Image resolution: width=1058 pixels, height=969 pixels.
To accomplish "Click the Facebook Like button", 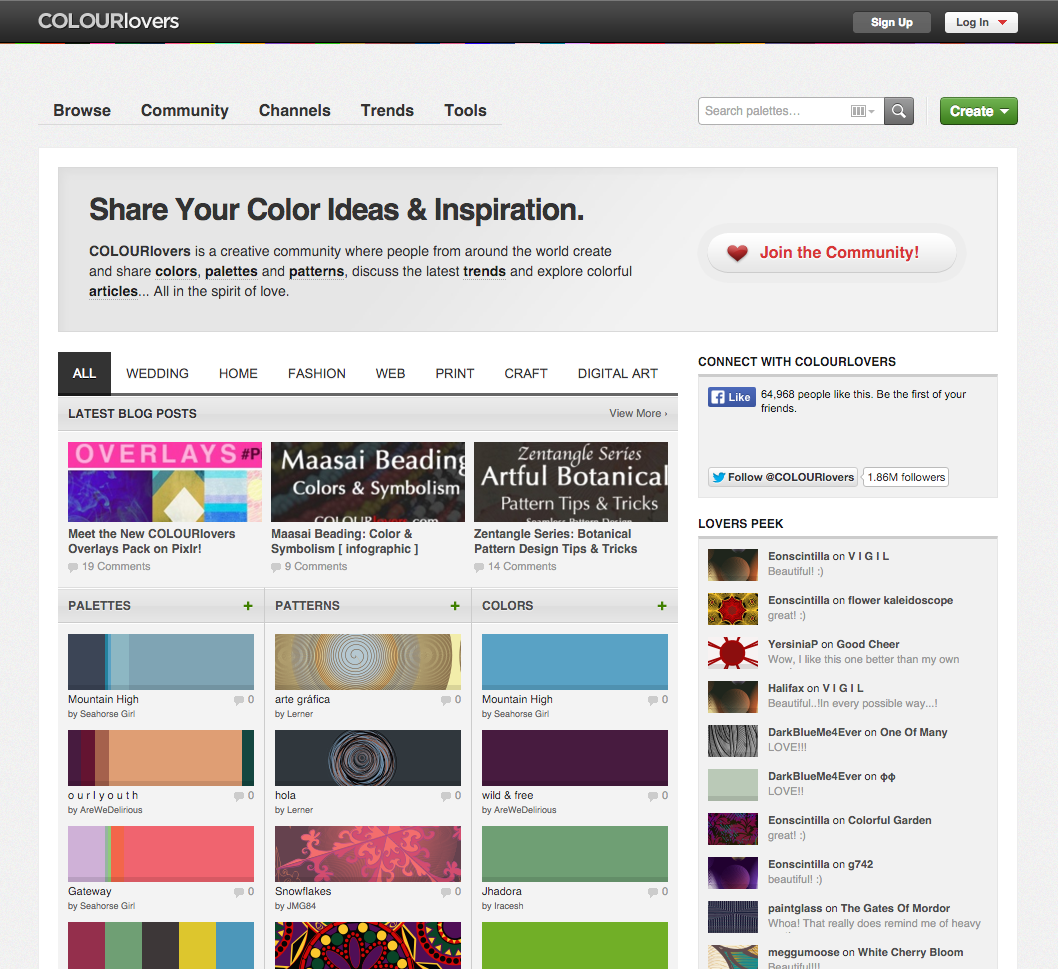I will (731, 397).
